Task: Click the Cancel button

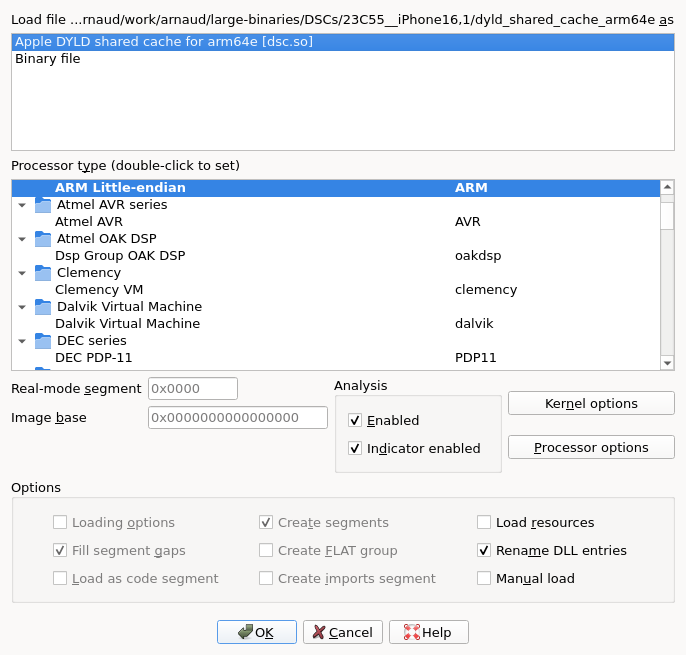Action: [x=343, y=632]
